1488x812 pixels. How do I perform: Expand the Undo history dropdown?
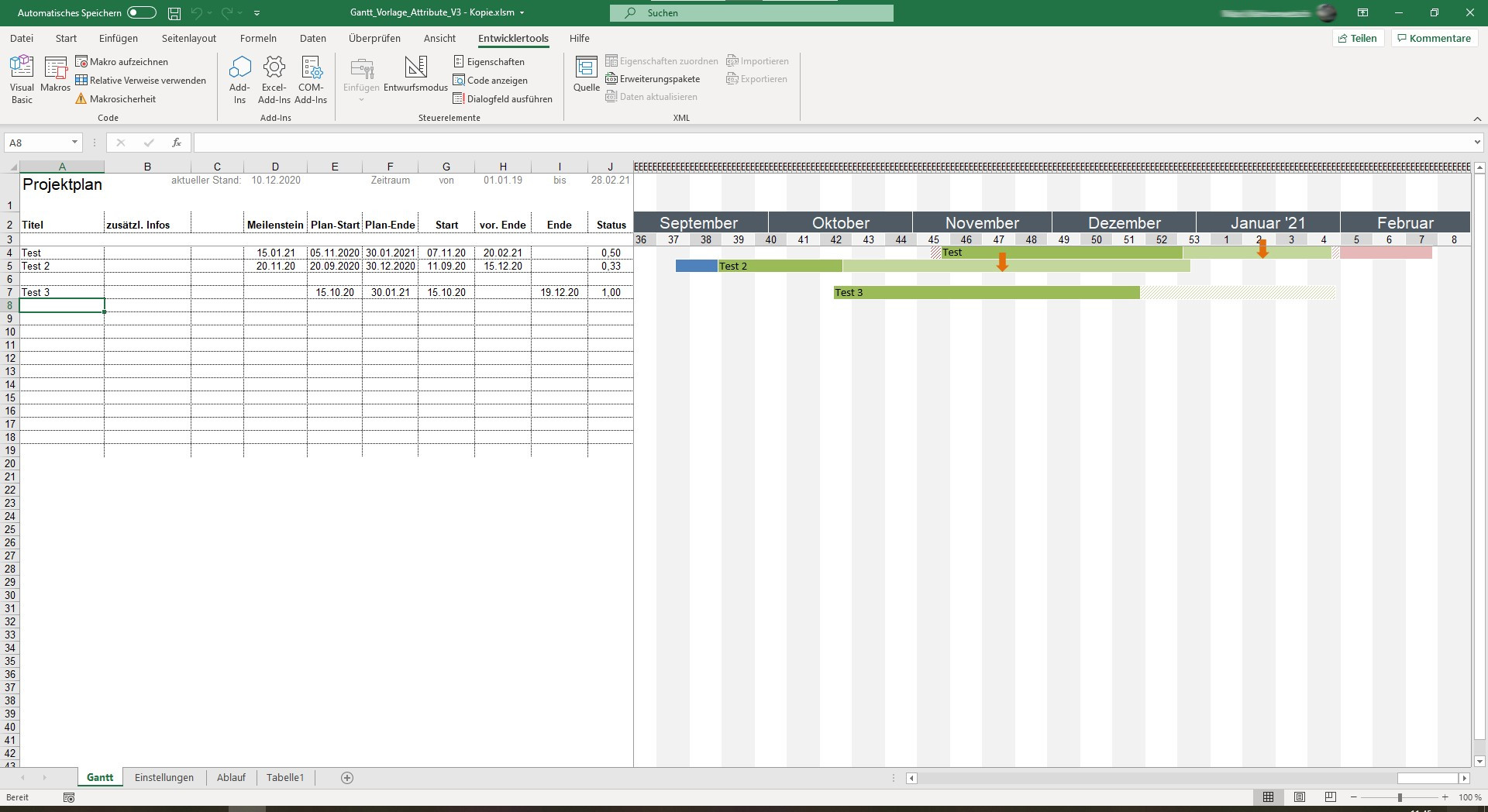[x=208, y=12]
